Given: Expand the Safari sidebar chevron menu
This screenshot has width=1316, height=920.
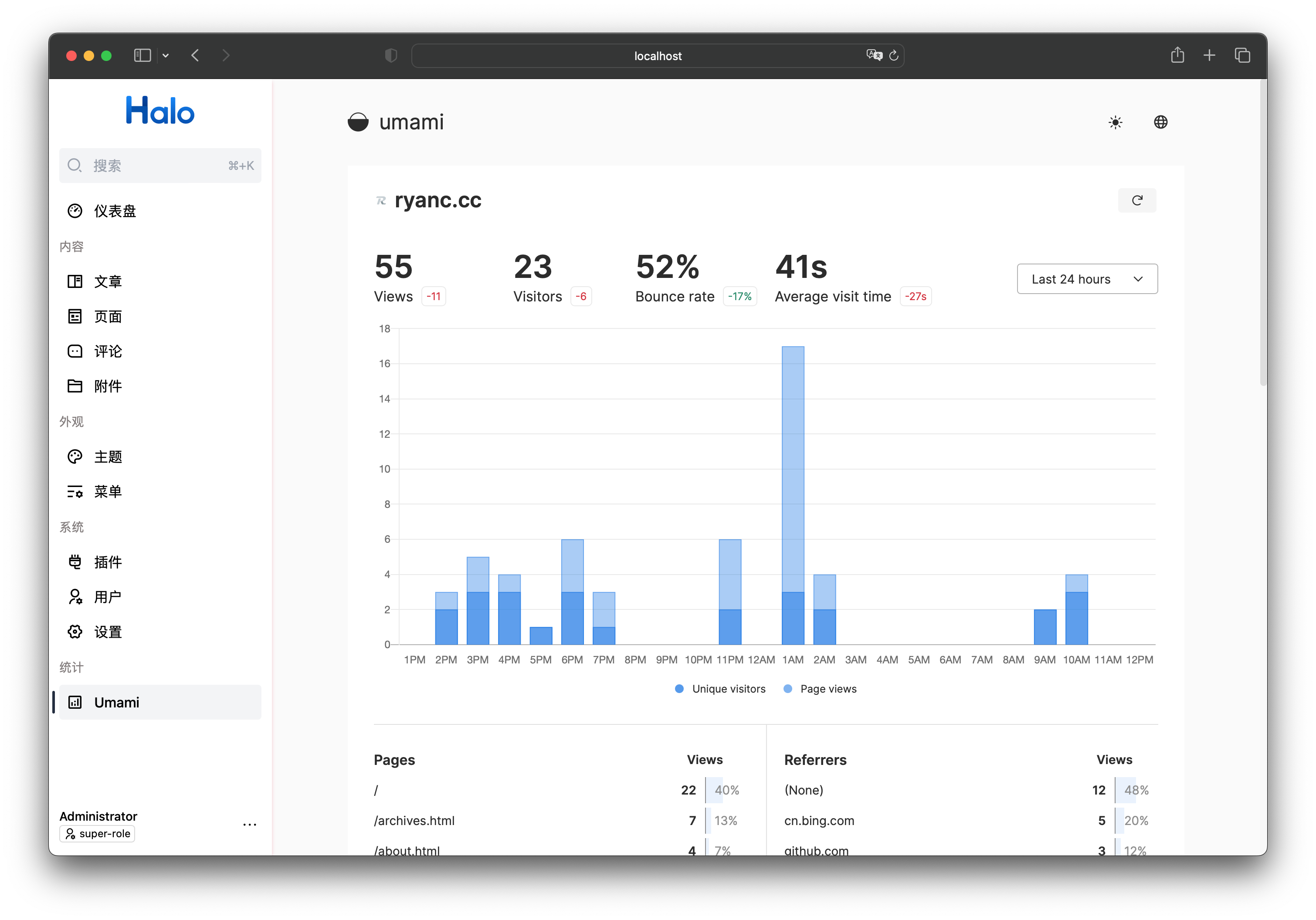Looking at the screenshot, I should point(166,56).
